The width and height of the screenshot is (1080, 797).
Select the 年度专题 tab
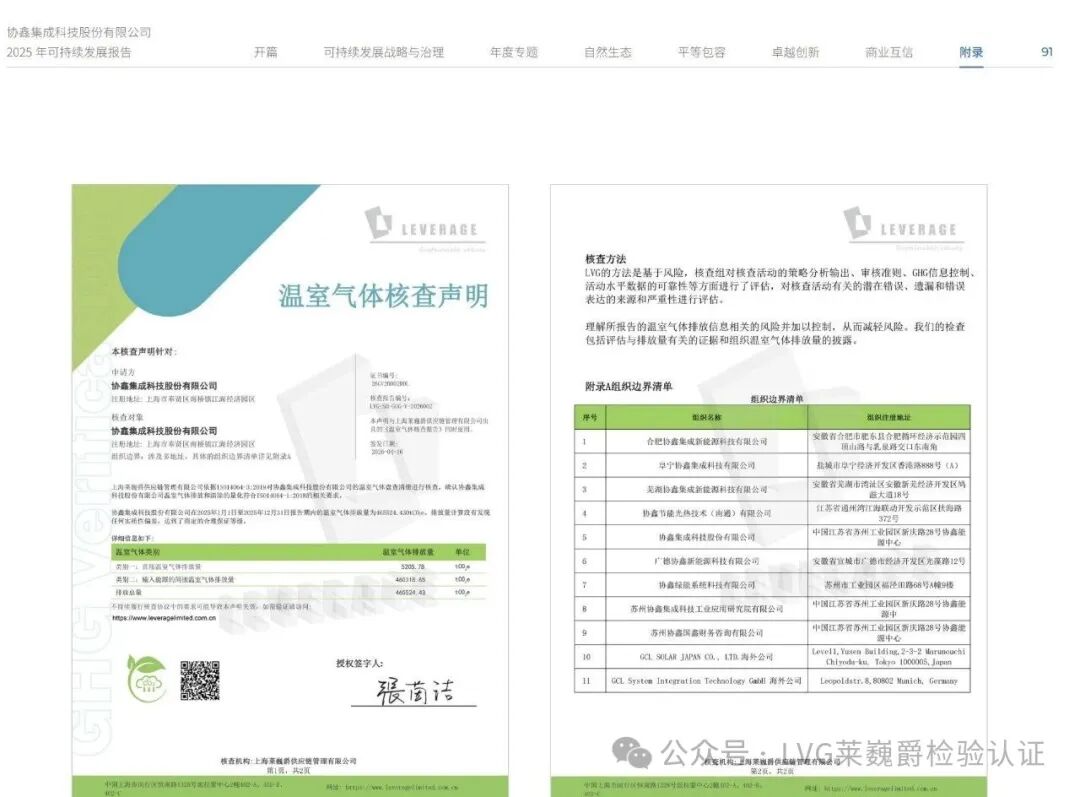point(514,52)
